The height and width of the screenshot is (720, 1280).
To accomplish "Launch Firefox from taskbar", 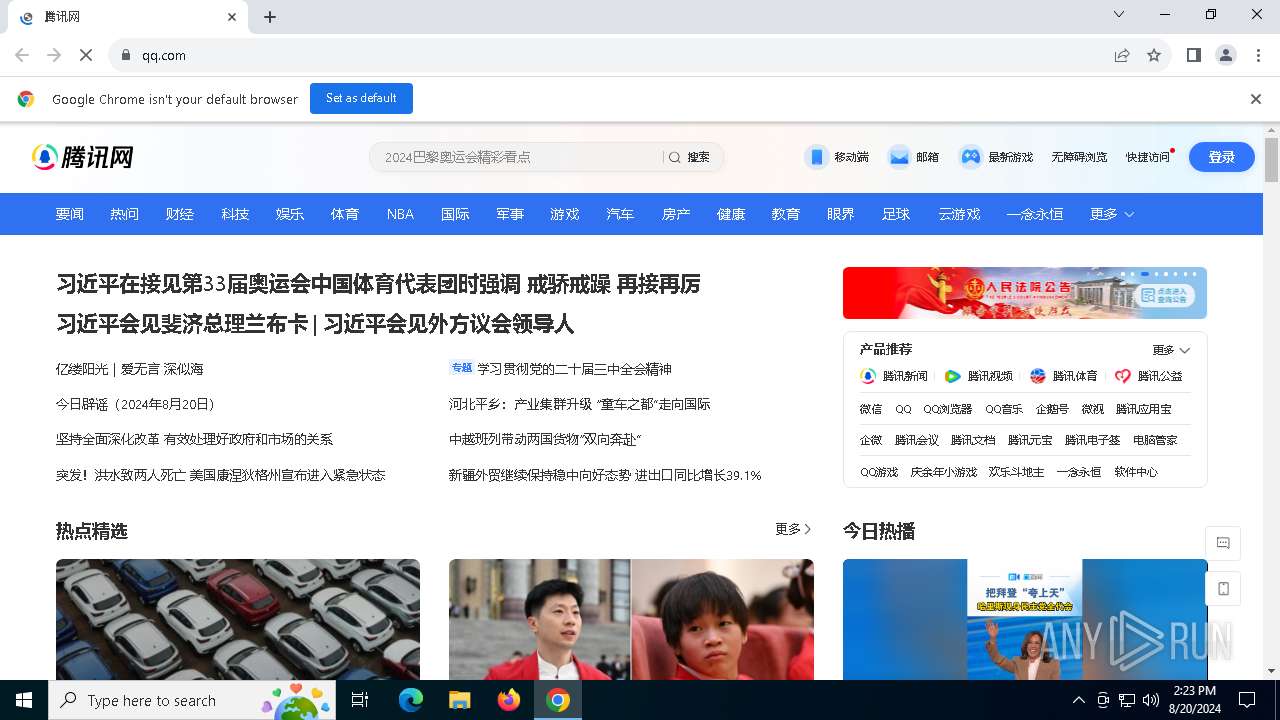I will tap(509, 700).
